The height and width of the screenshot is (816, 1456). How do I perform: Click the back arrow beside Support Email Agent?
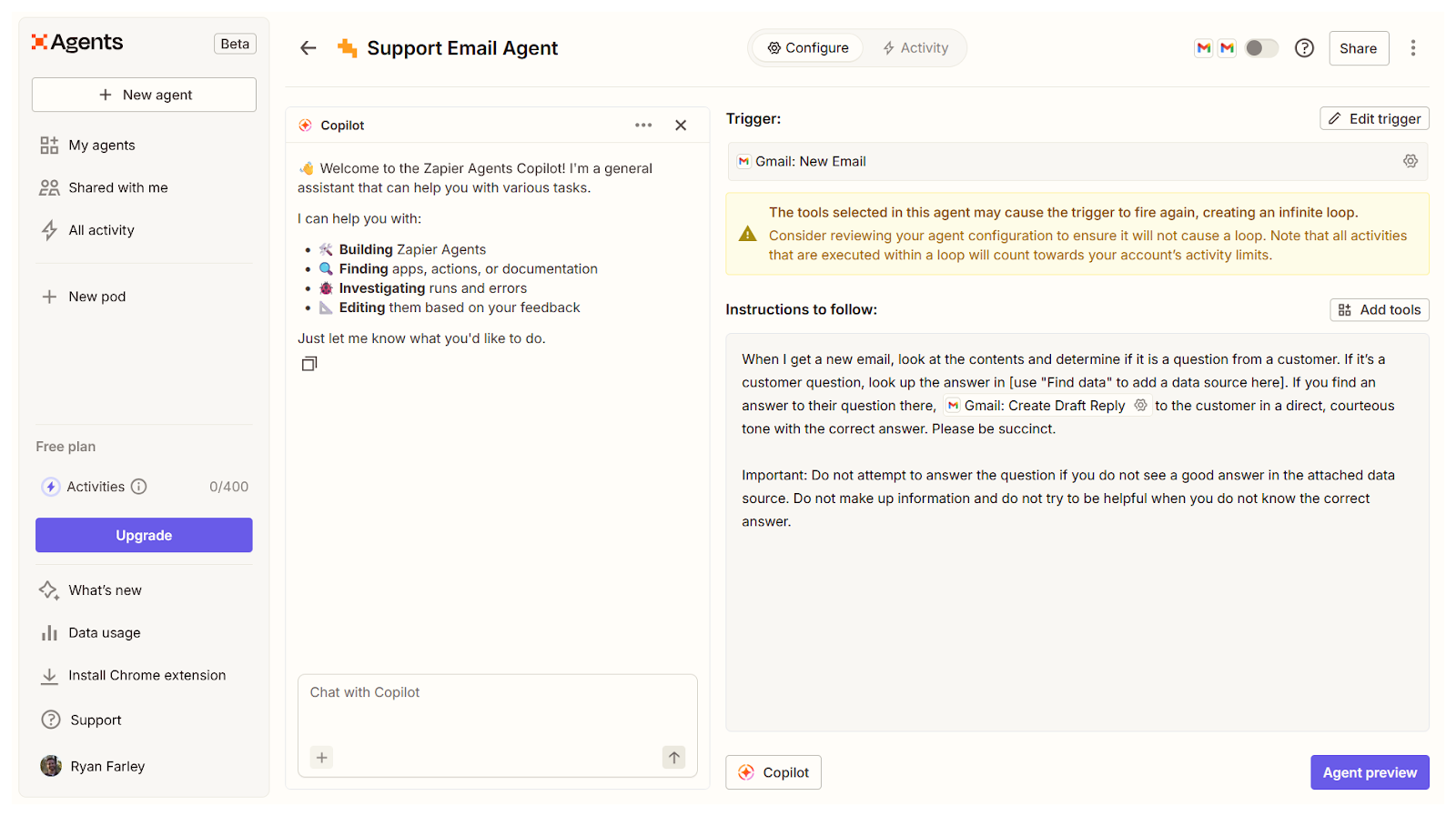click(x=308, y=48)
